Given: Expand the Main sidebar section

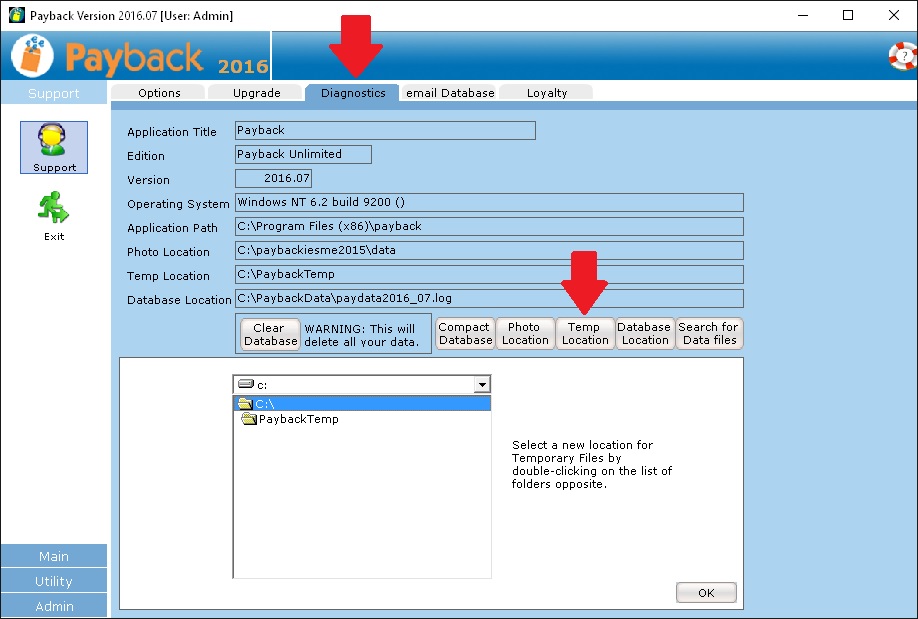Looking at the screenshot, I should (54, 557).
